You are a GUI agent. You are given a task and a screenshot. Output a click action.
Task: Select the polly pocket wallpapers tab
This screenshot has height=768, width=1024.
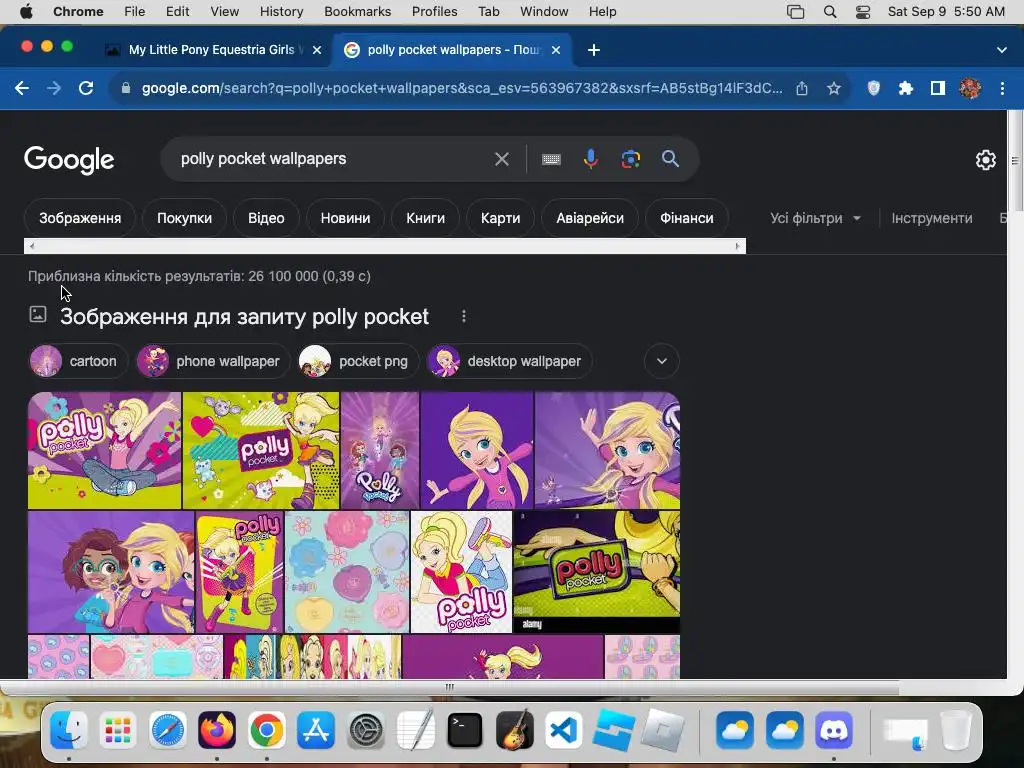click(x=453, y=50)
